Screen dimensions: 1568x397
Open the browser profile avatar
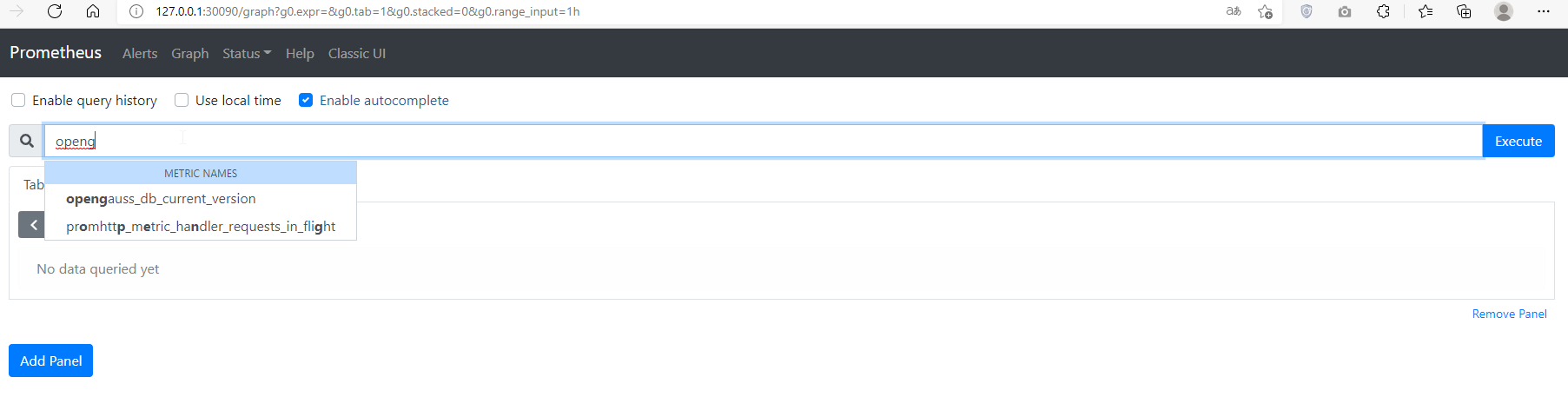pyautogui.click(x=1504, y=11)
